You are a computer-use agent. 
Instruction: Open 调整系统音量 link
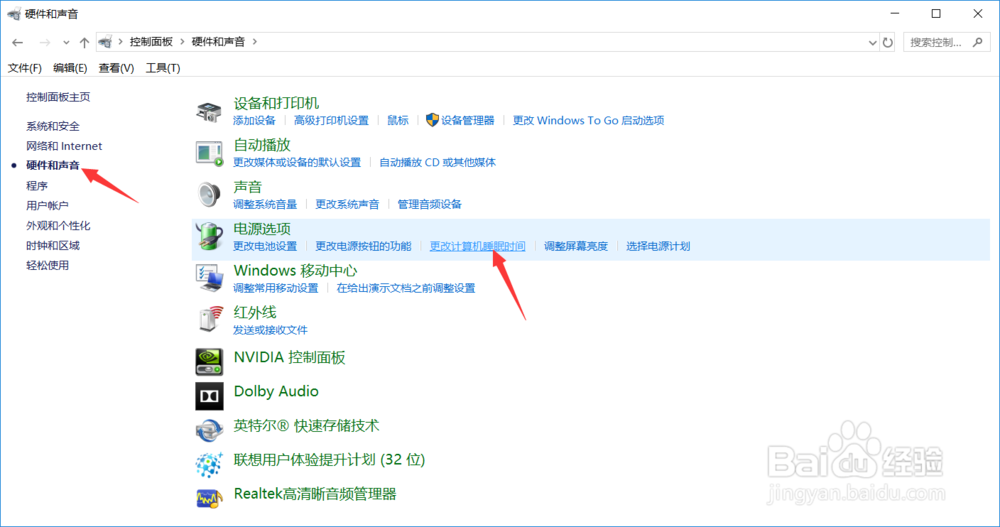[x=265, y=205]
